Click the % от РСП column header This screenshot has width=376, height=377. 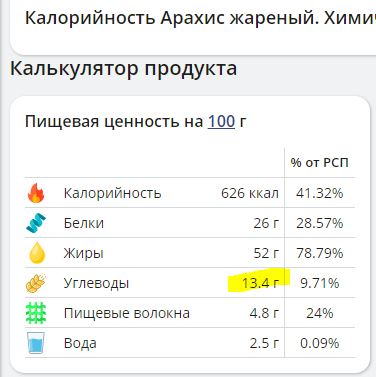click(x=320, y=163)
